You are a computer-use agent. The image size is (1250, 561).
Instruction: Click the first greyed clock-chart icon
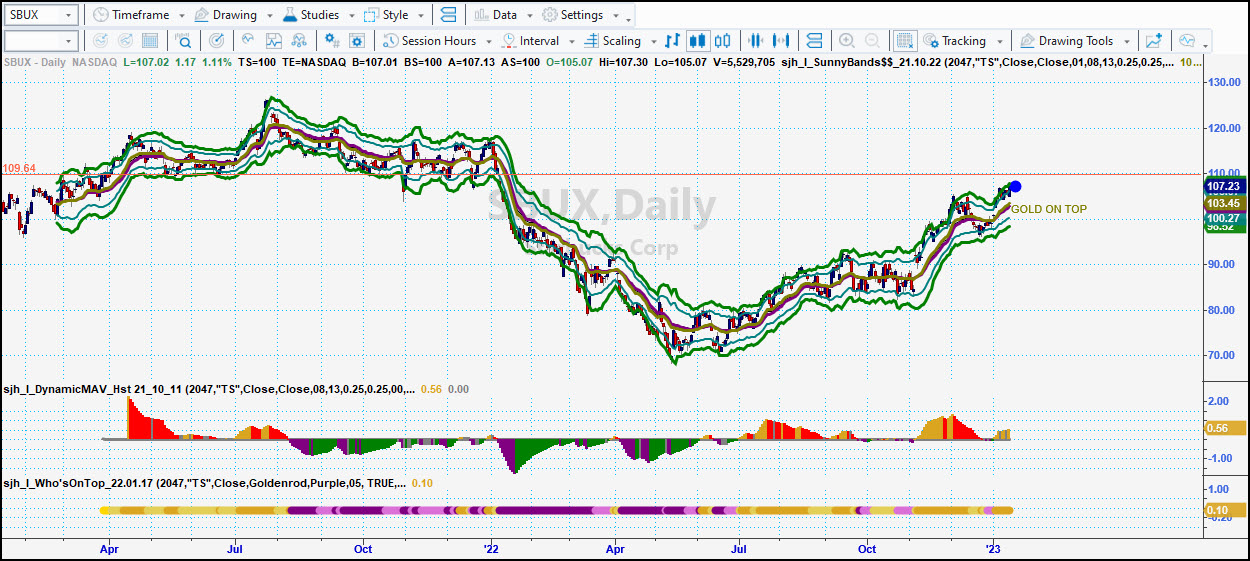pyautogui.click(x=99, y=41)
